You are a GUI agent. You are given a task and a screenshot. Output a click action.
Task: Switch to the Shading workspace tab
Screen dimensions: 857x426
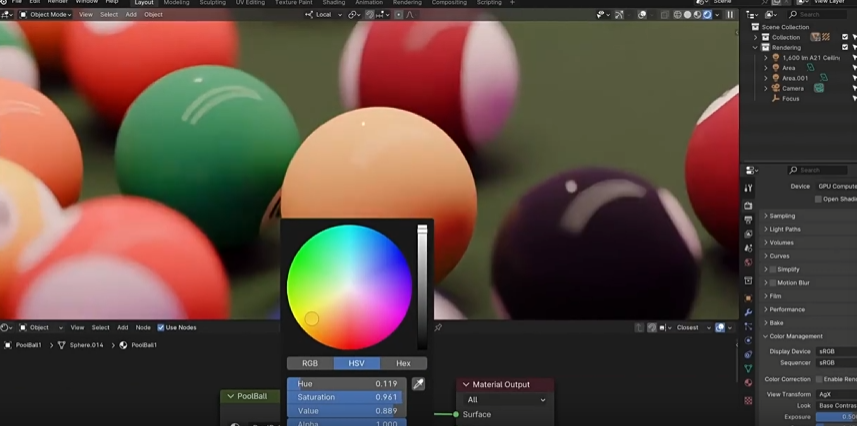tap(333, 3)
